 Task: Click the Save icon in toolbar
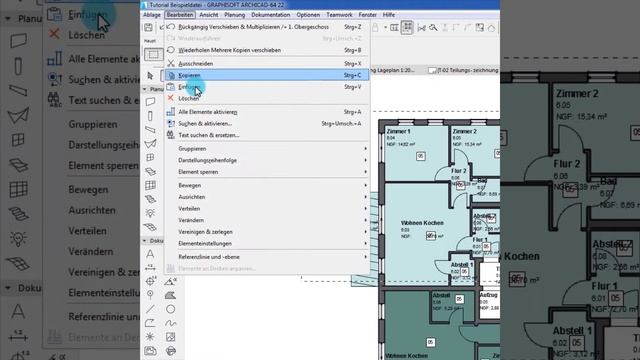click(149, 27)
